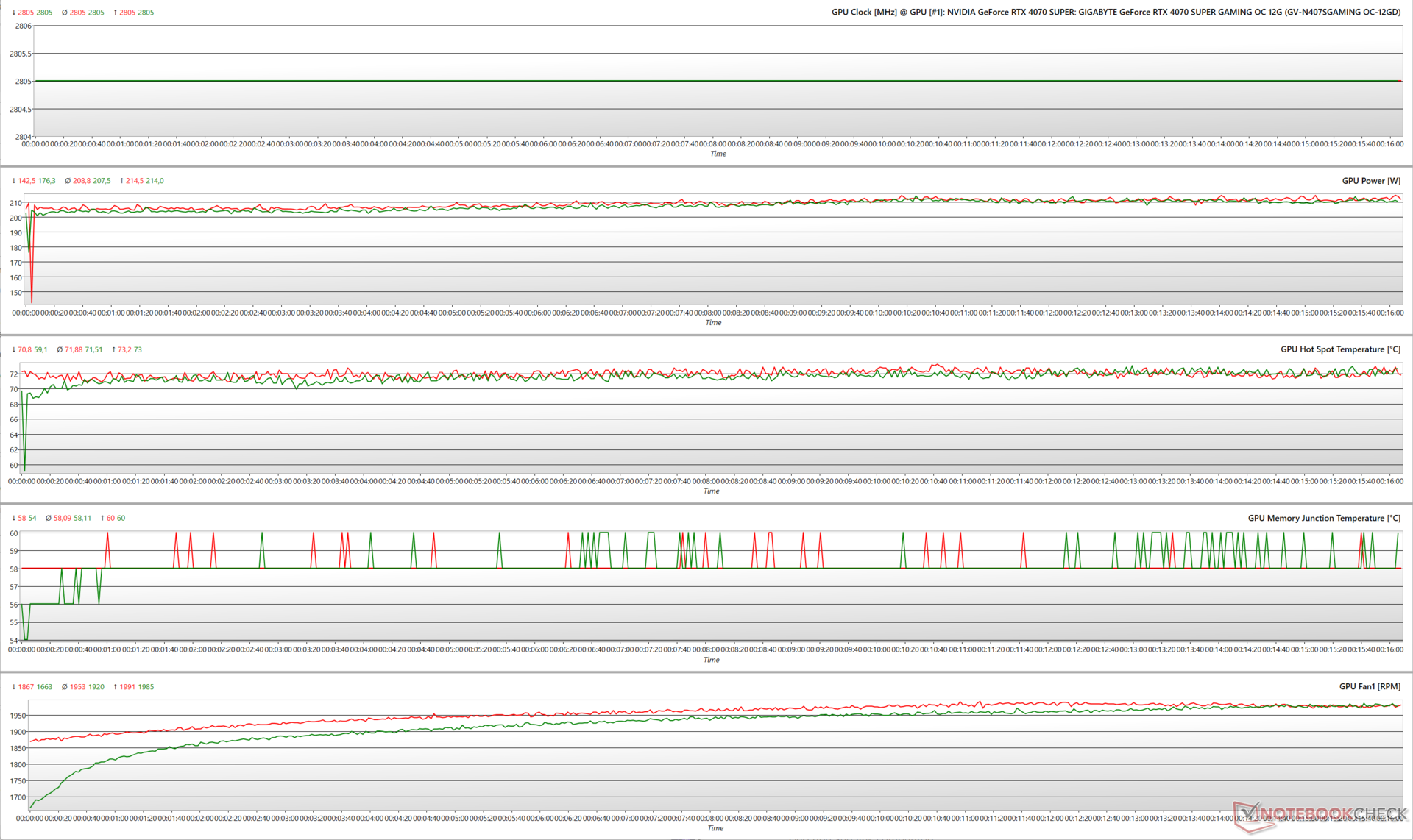Screen dimensions: 1413x840
Task: Click the Time axis label under GPU Power chart
Action: click(x=714, y=323)
